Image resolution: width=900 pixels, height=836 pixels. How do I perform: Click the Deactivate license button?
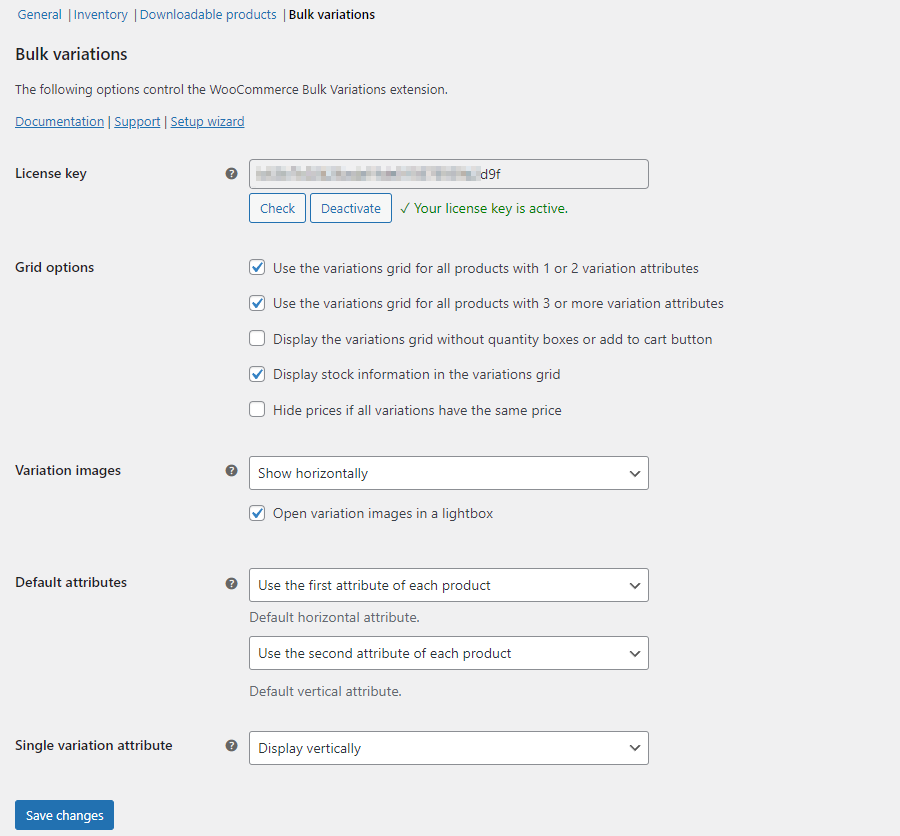[x=350, y=208]
